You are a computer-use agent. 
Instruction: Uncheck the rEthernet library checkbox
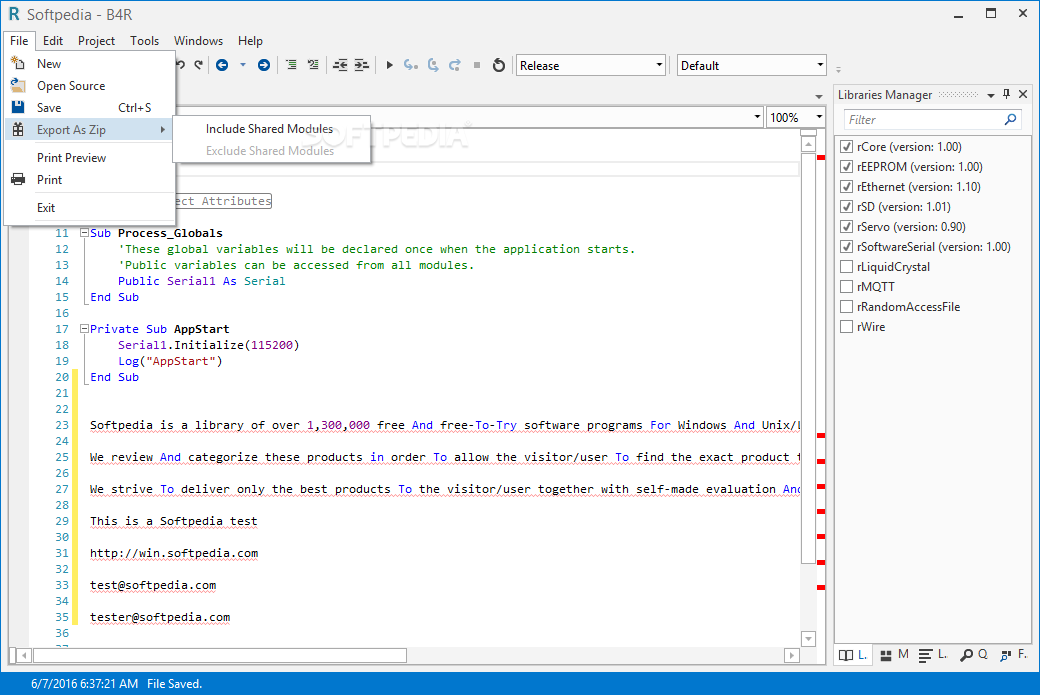click(846, 186)
